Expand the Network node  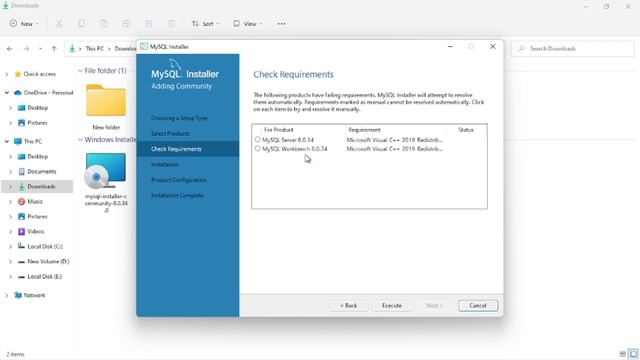pyautogui.click(x=7, y=295)
